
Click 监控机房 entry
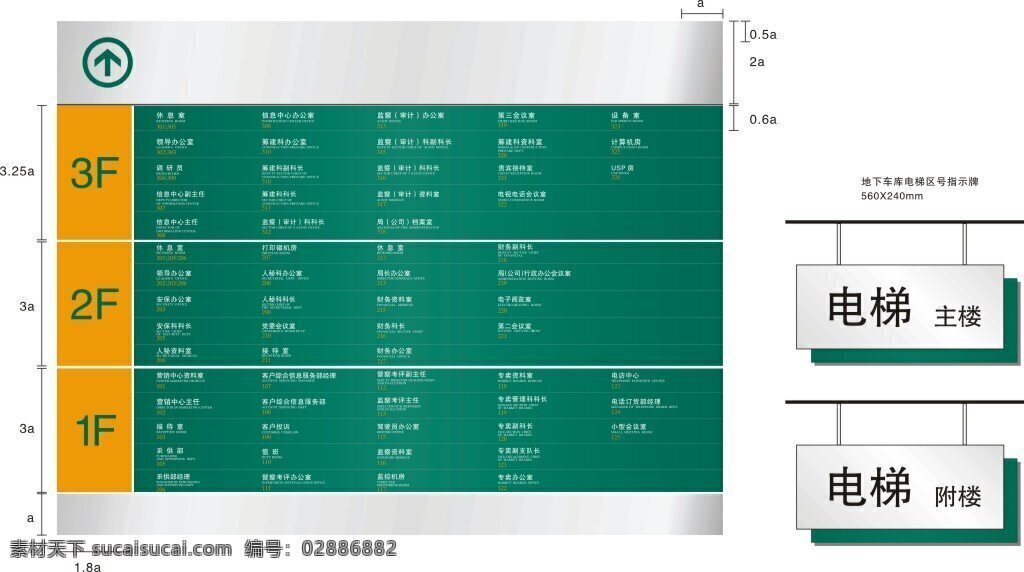(x=391, y=477)
